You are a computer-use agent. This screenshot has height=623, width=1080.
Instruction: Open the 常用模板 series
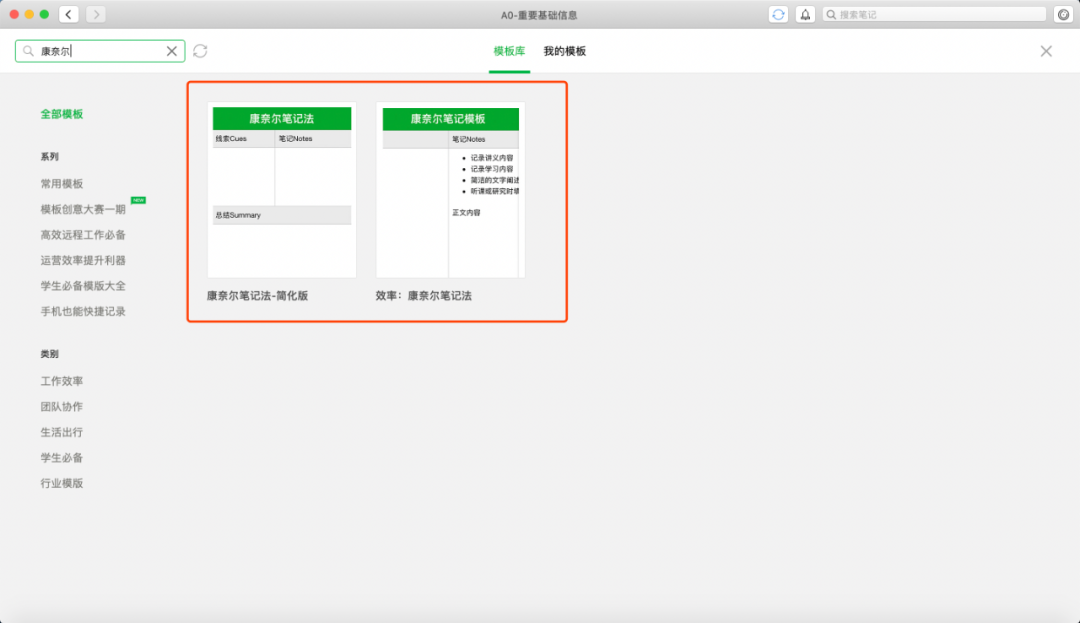pos(61,184)
